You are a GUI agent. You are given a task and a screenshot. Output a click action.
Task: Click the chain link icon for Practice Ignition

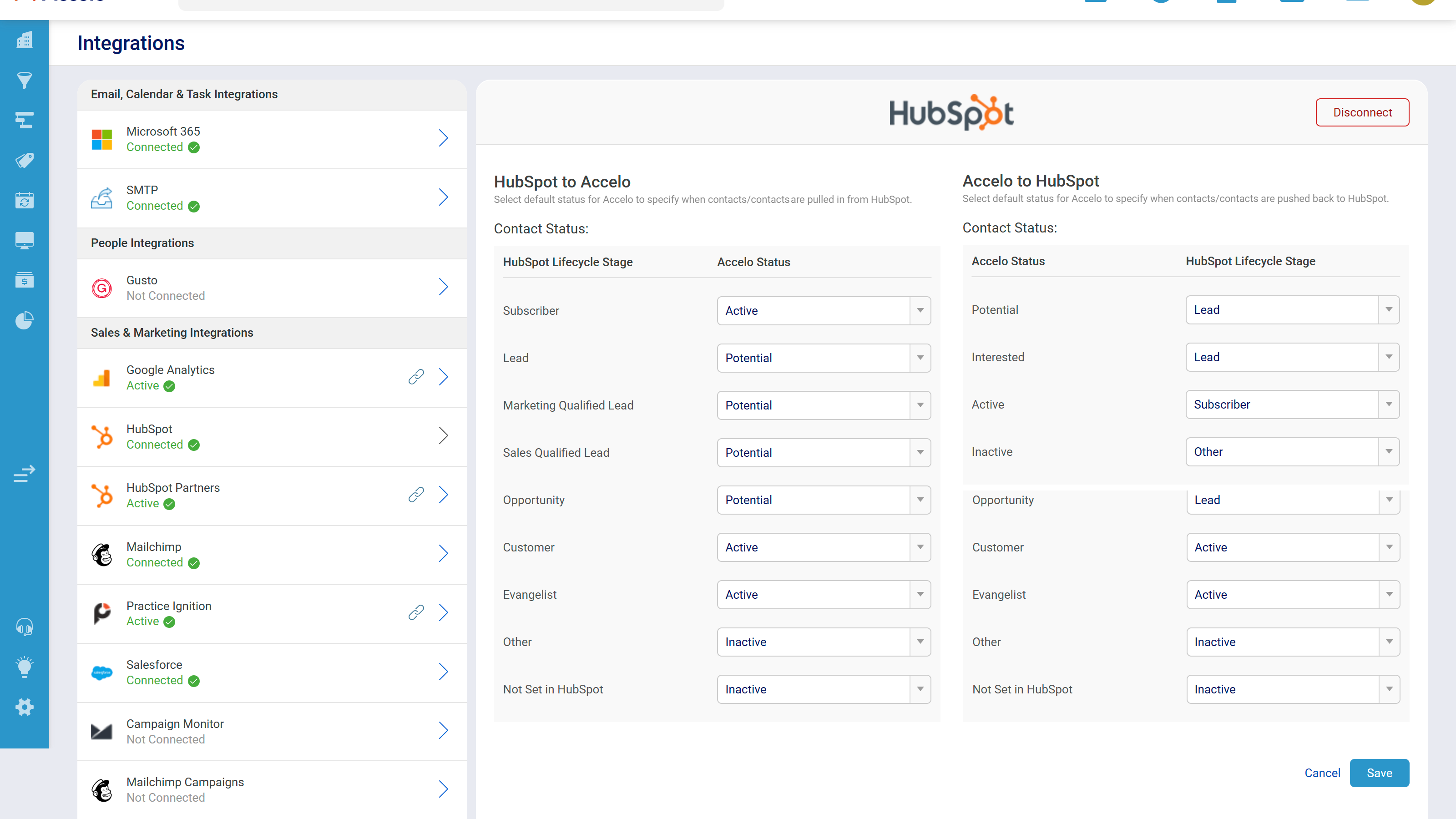[416, 613]
